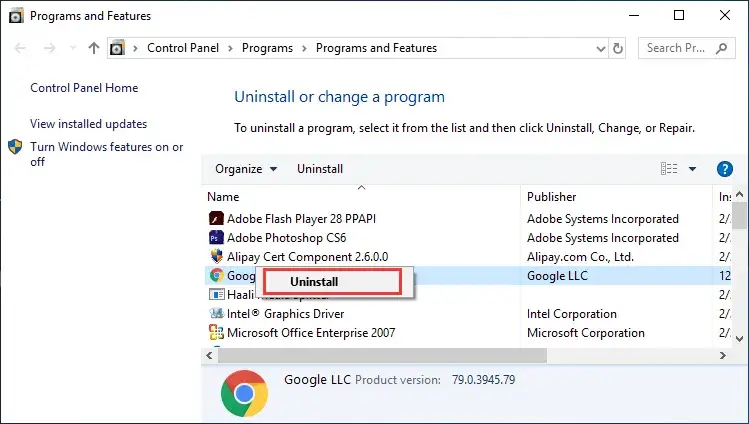Open View installed updates link
Image resolution: width=749 pixels, height=424 pixels.
pyautogui.click(x=88, y=124)
